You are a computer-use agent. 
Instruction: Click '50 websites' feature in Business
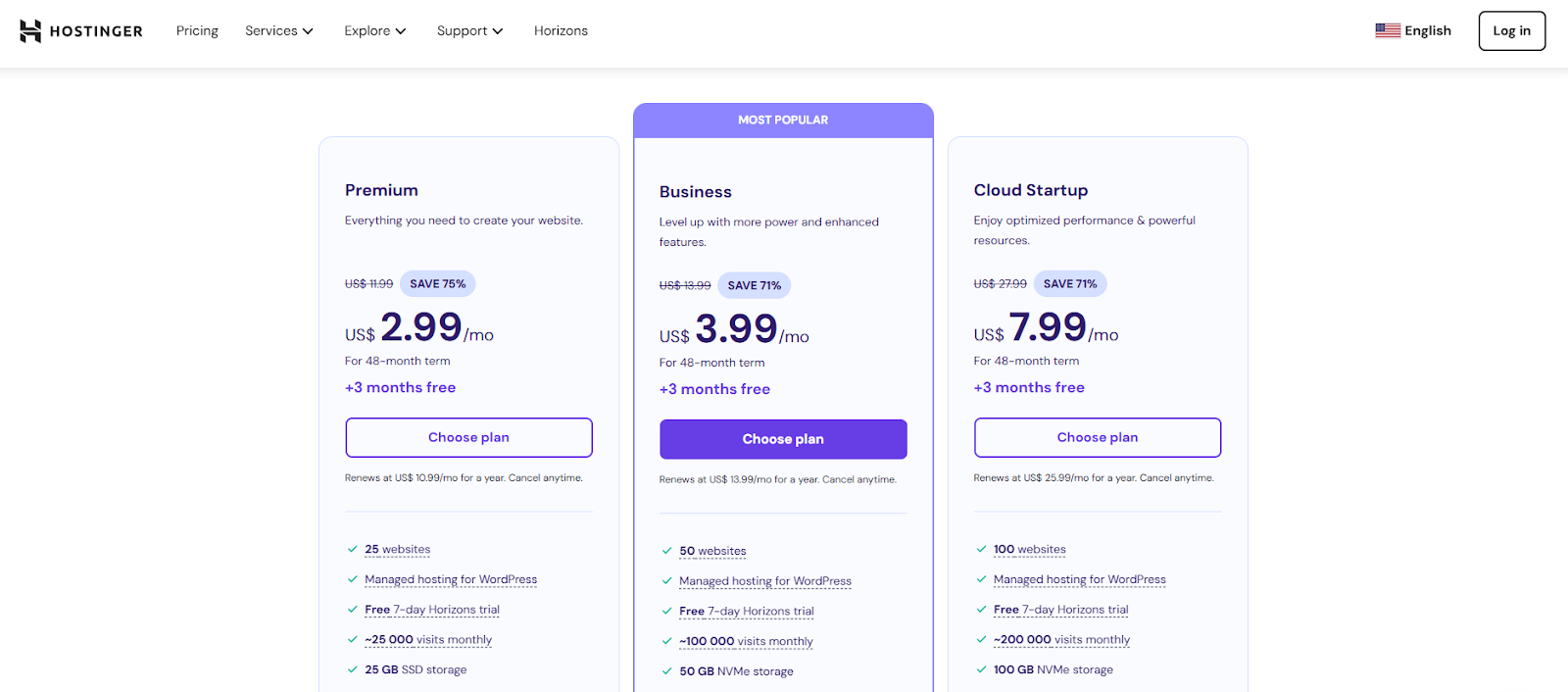point(712,552)
